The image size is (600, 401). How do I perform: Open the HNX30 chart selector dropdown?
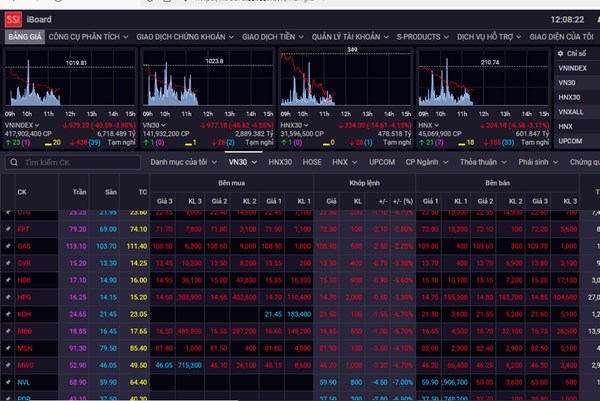click(294, 125)
